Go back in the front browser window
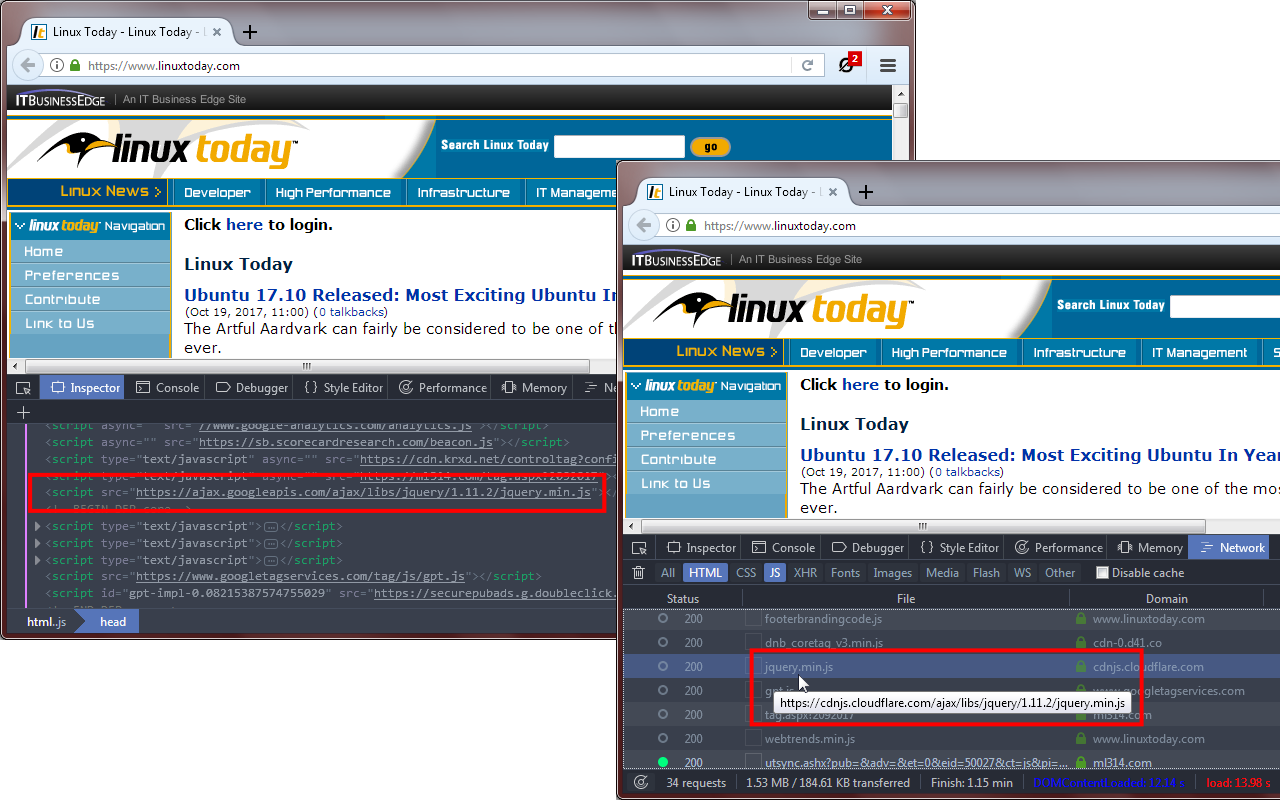Screen dimensions: 1280x800 point(645,225)
